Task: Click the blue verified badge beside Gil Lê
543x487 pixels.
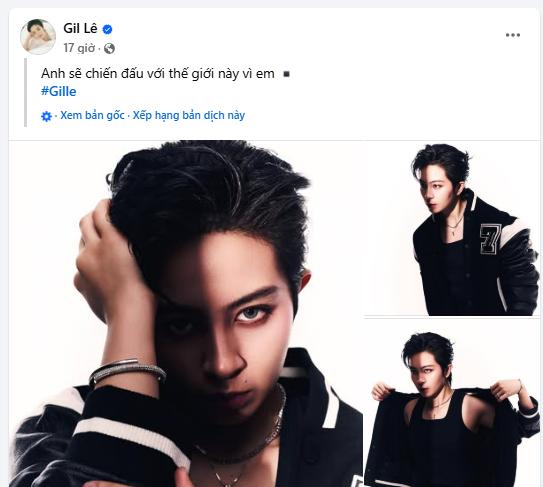Action: tap(107, 29)
